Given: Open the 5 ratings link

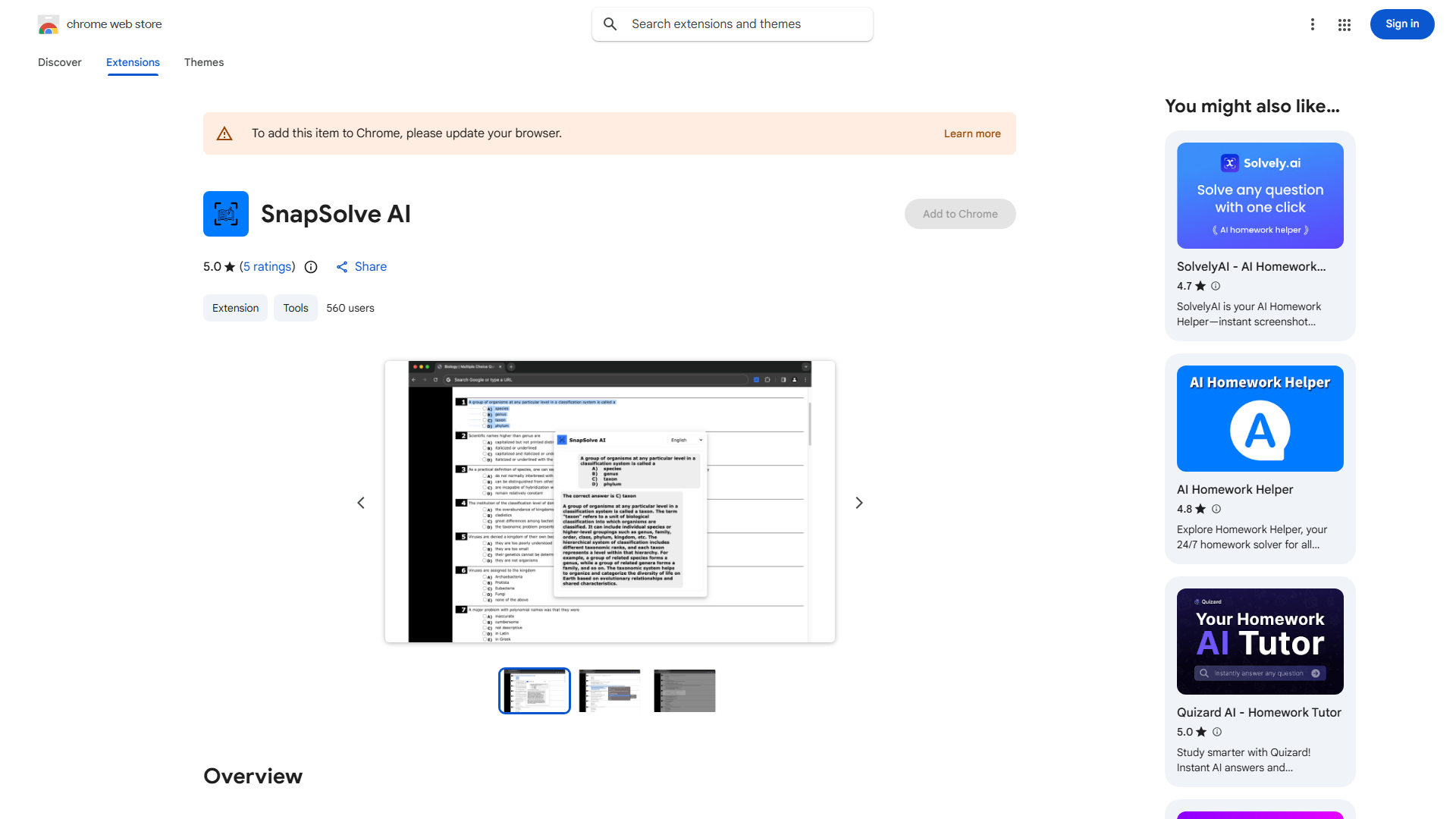Looking at the screenshot, I should [x=268, y=267].
